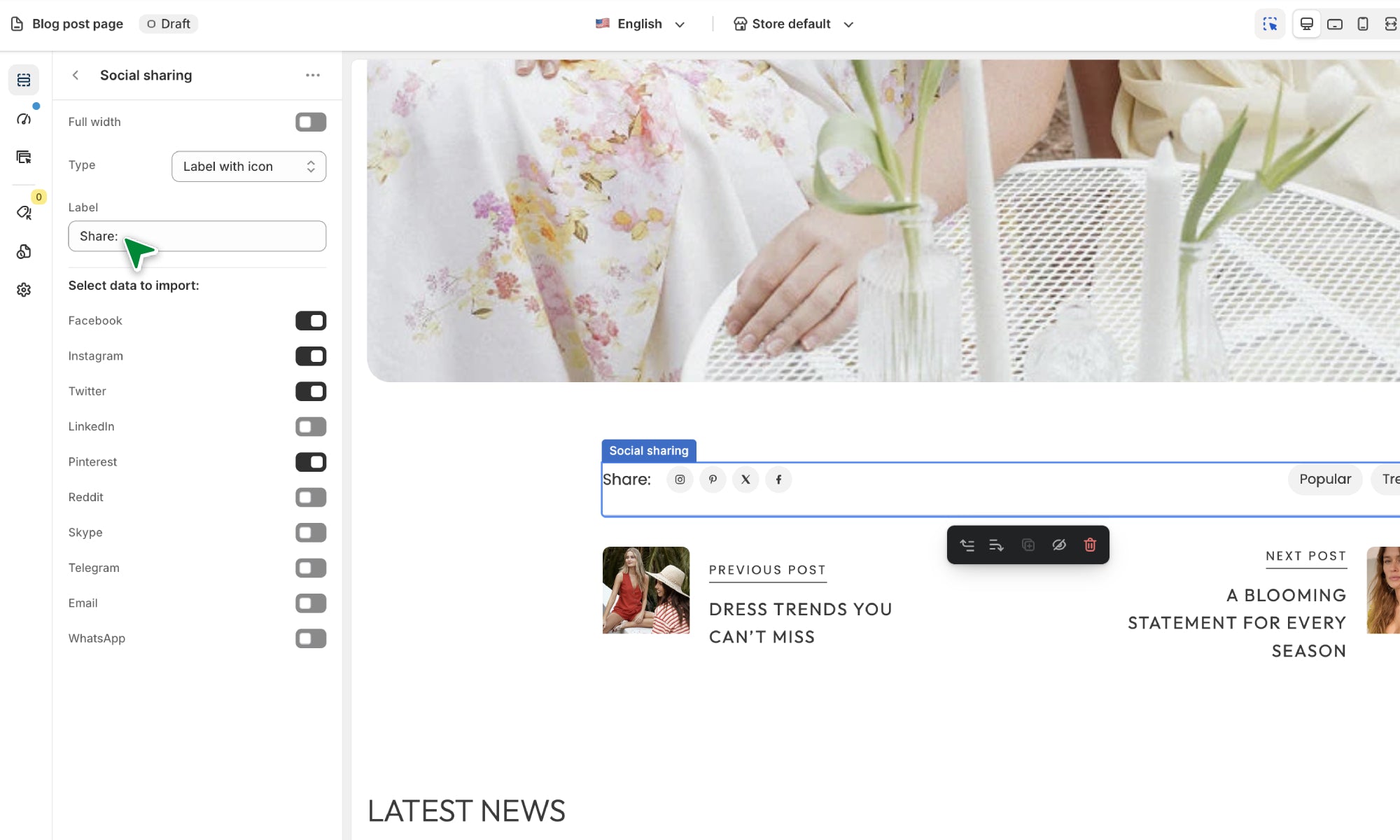Enable the Full width toggle
The image size is (1400, 840).
pos(311,122)
